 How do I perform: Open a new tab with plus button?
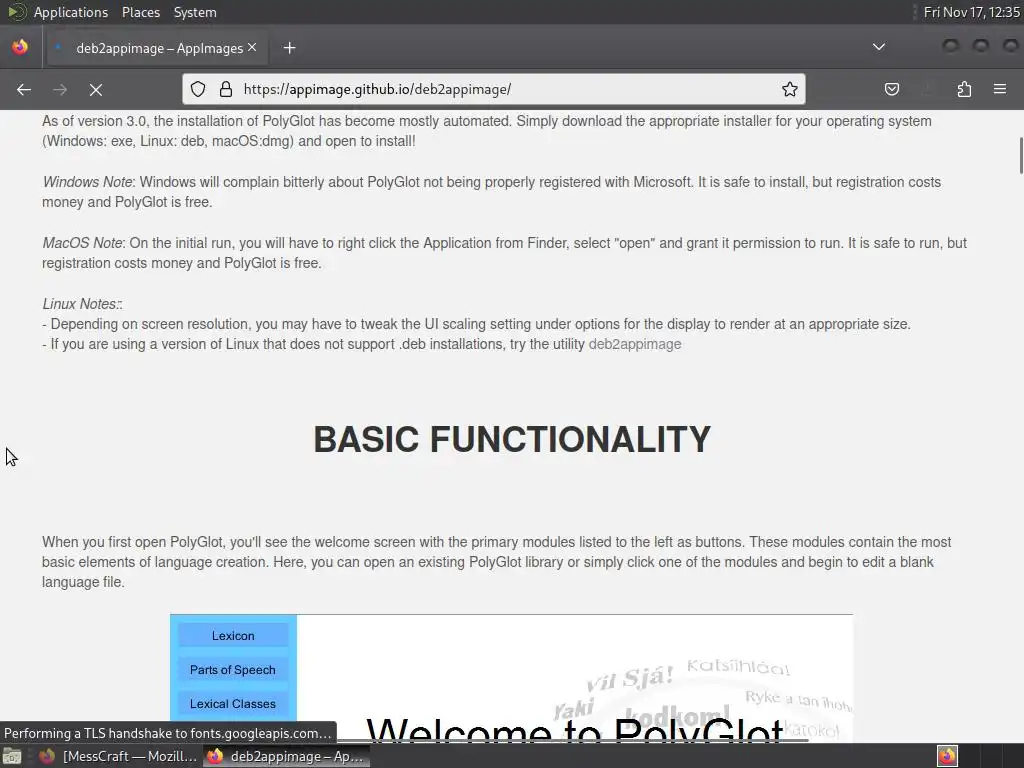[290, 48]
